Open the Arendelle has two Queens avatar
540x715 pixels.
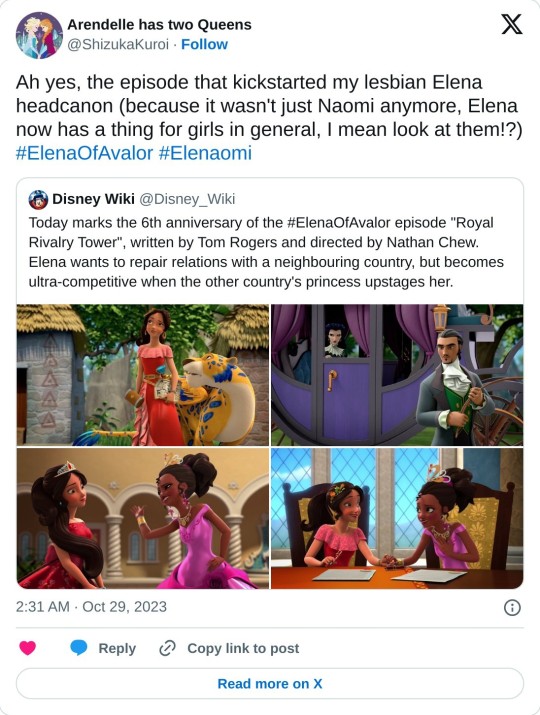[39, 36]
